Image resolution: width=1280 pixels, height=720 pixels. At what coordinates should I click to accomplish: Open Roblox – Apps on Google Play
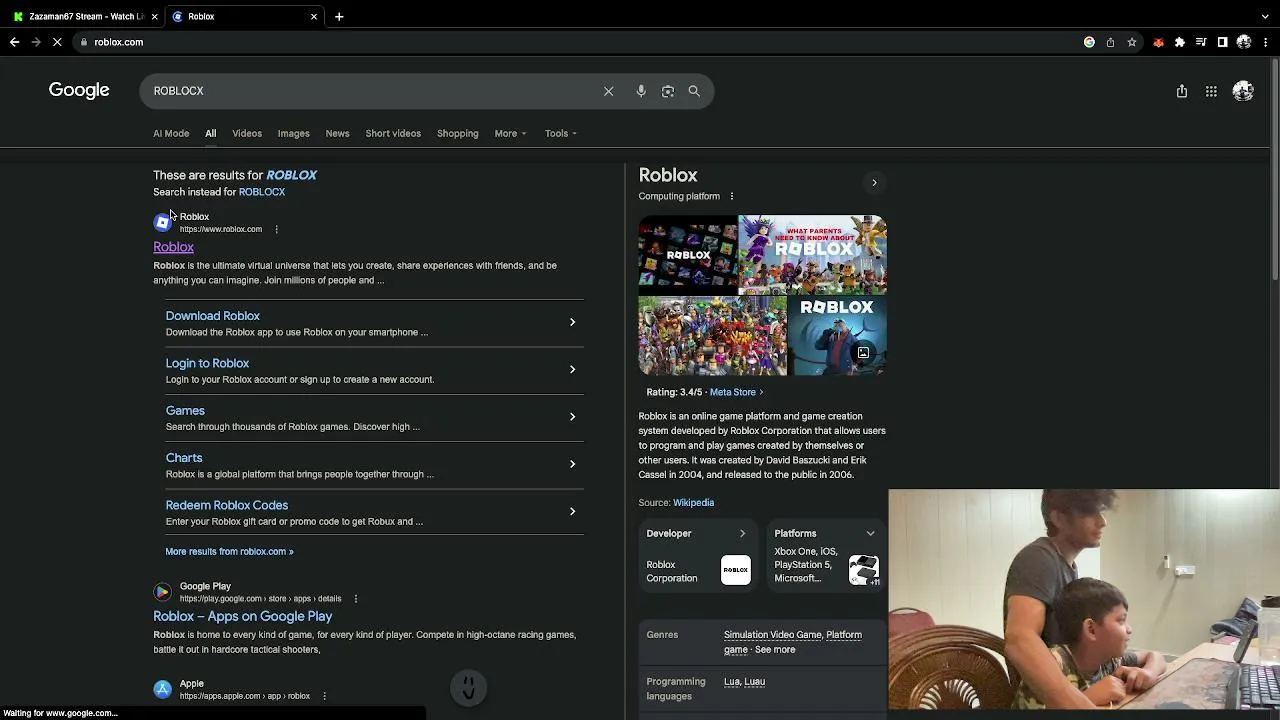pyautogui.click(x=243, y=616)
